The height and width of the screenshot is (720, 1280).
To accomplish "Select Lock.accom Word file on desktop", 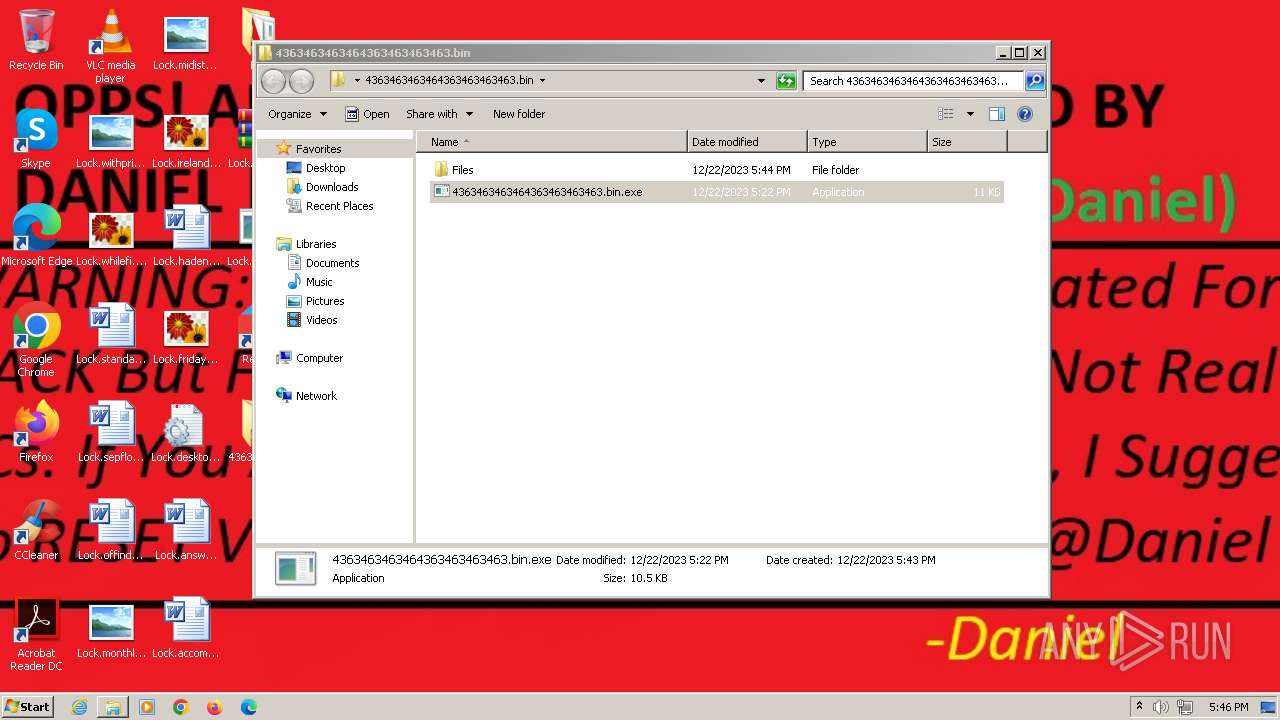I will (186, 628).
